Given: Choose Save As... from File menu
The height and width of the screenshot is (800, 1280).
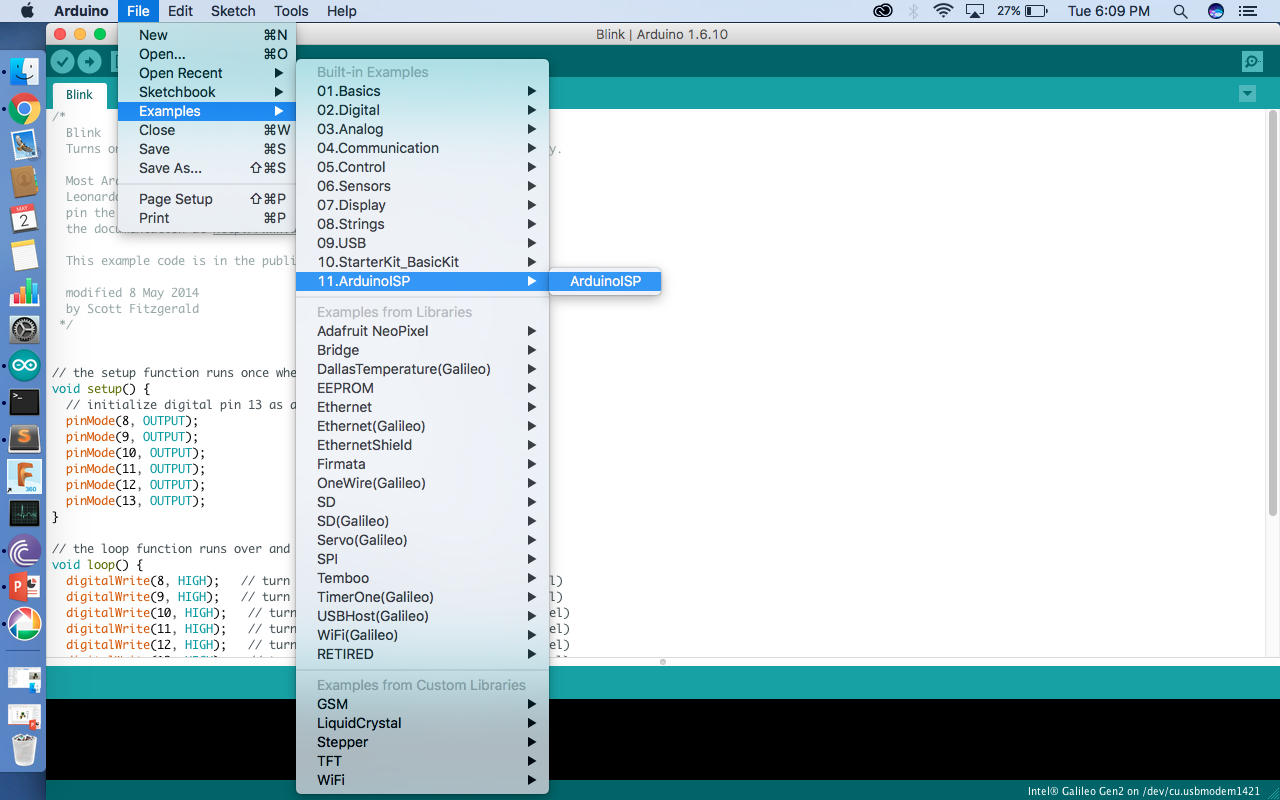Looking at the screenshot, I should [207, 168].
